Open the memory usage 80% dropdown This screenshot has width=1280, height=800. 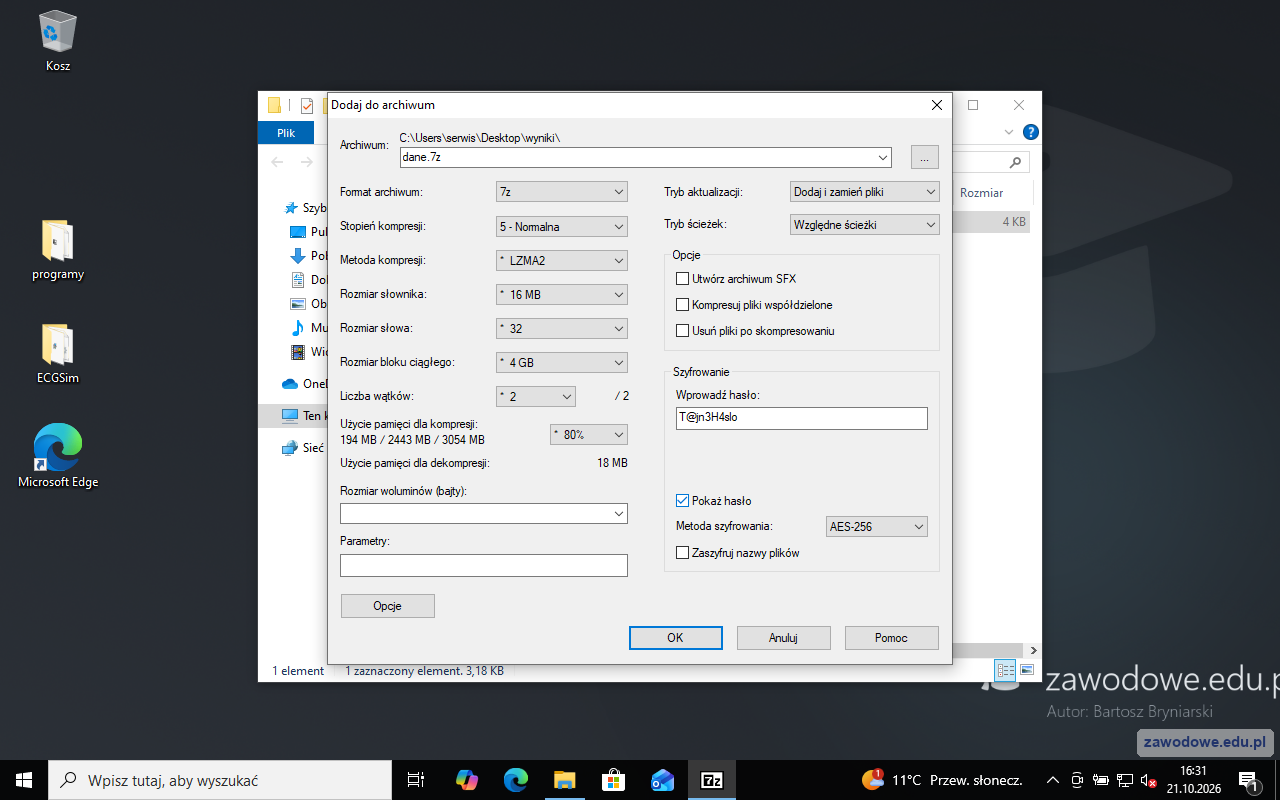[589, 435]
